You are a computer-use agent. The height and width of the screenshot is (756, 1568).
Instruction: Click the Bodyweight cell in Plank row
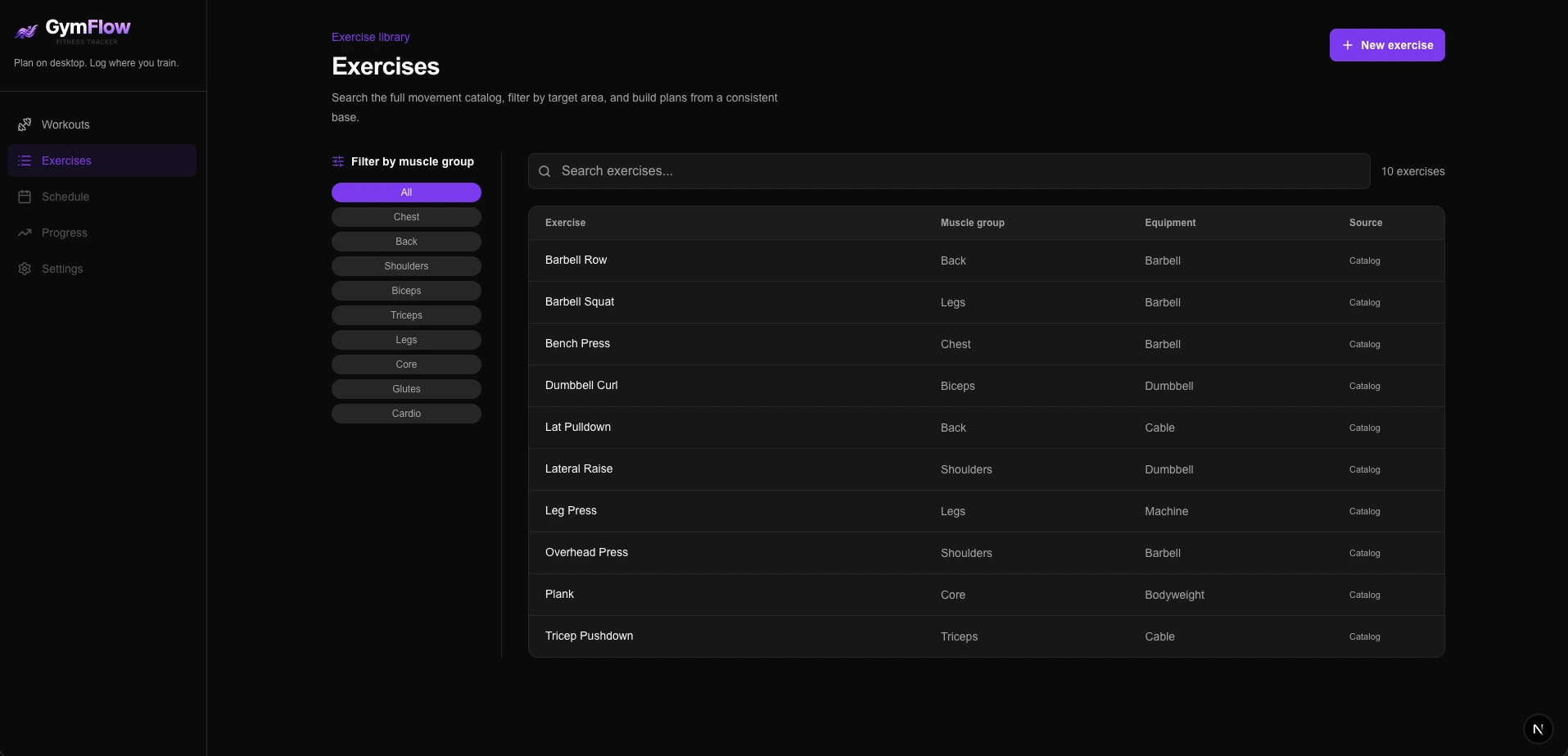coord(1174,595)
